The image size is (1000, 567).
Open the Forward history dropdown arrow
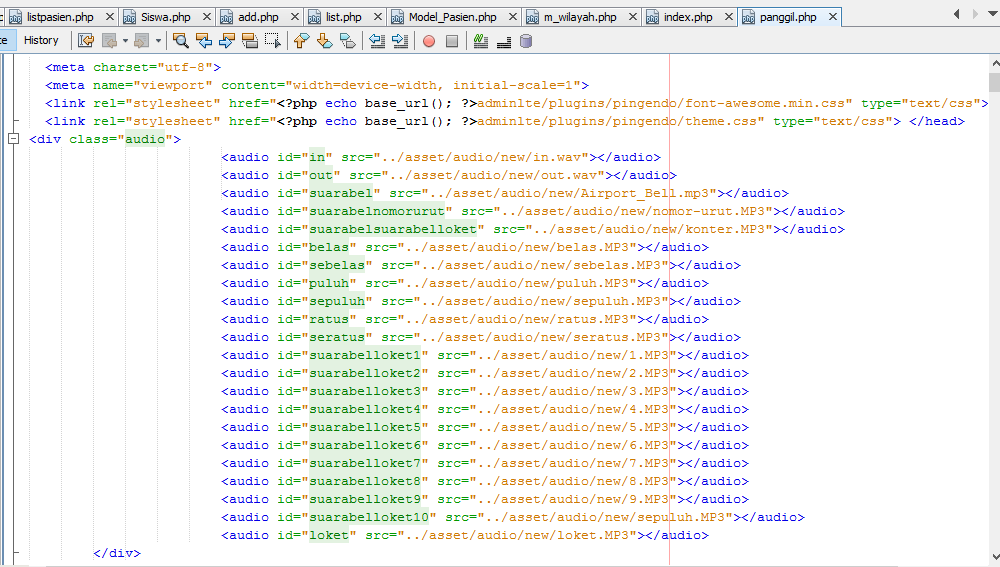pos(158,41)
